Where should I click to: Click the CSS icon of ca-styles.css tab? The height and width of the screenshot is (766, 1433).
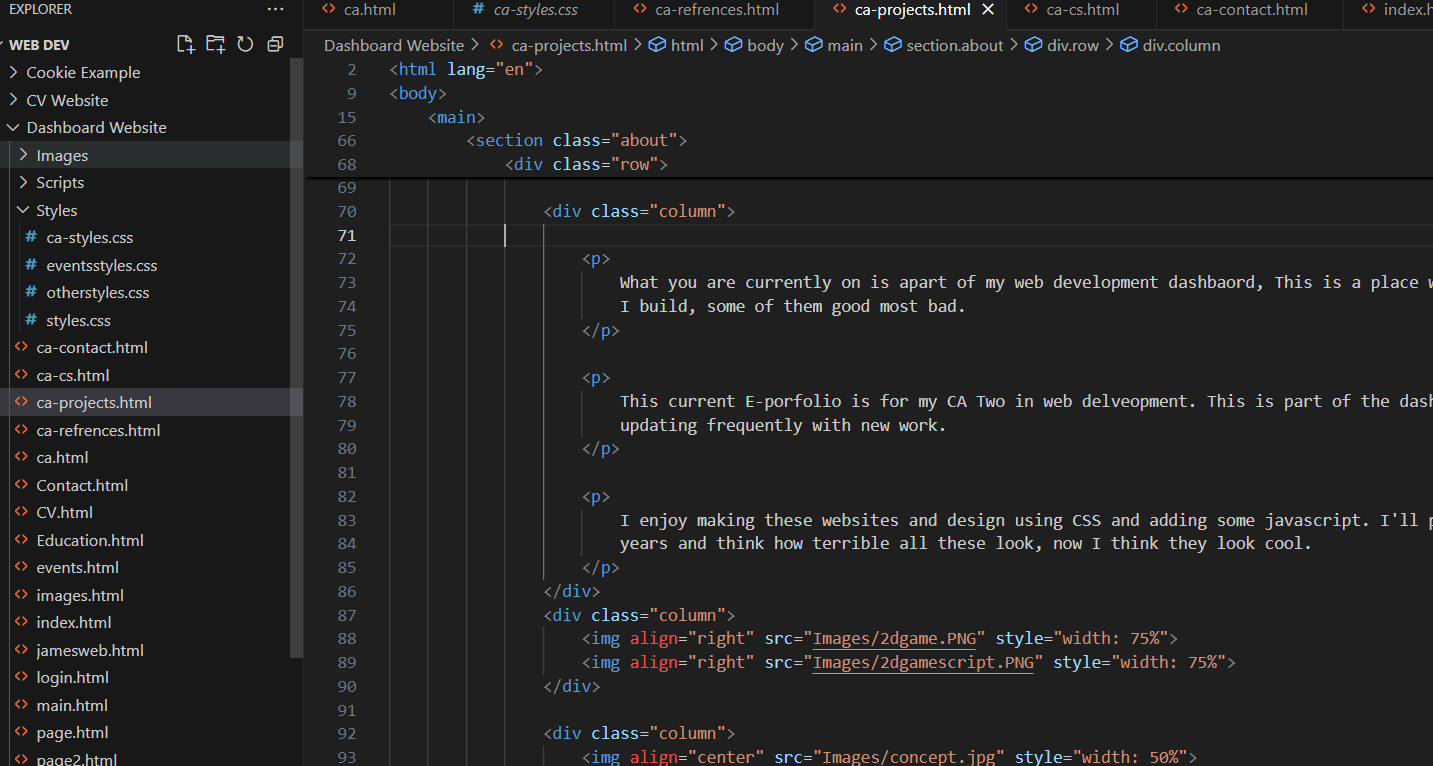[478, 10]
